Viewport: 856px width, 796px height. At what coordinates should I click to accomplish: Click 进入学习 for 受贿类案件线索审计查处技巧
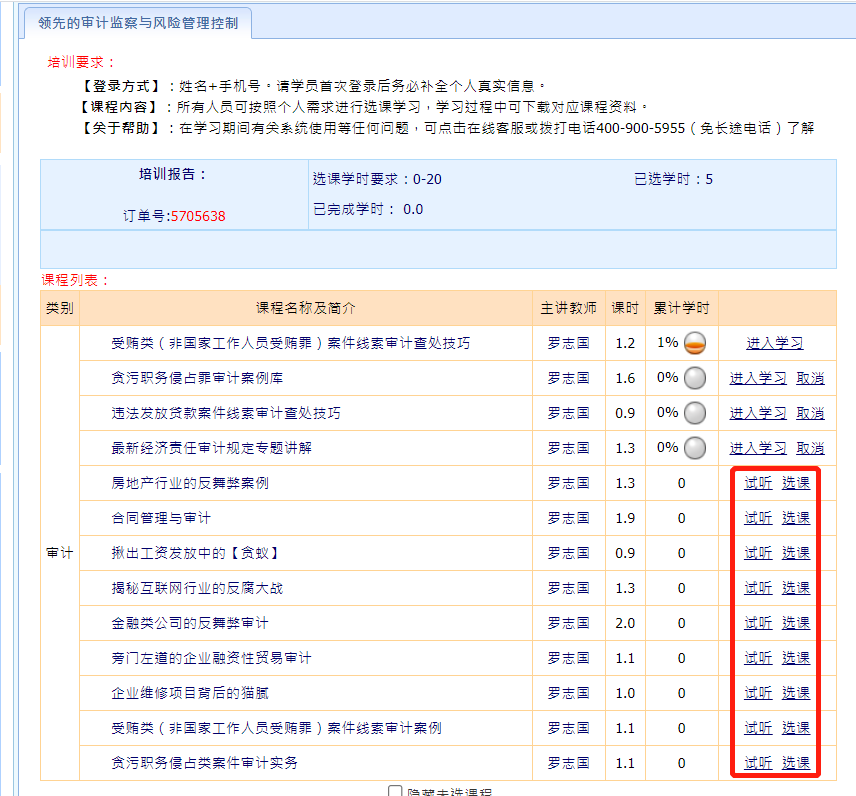(x=775, y=343)
